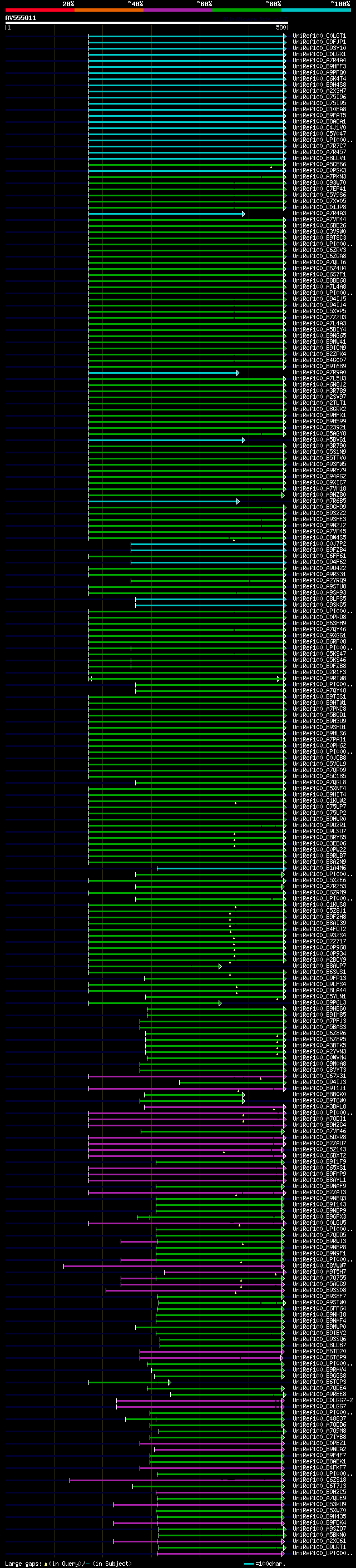Select the UniRef100_Q75I96 hit
The height and width of the screenshot is (1568, 356).
click(x=319, y=97)
